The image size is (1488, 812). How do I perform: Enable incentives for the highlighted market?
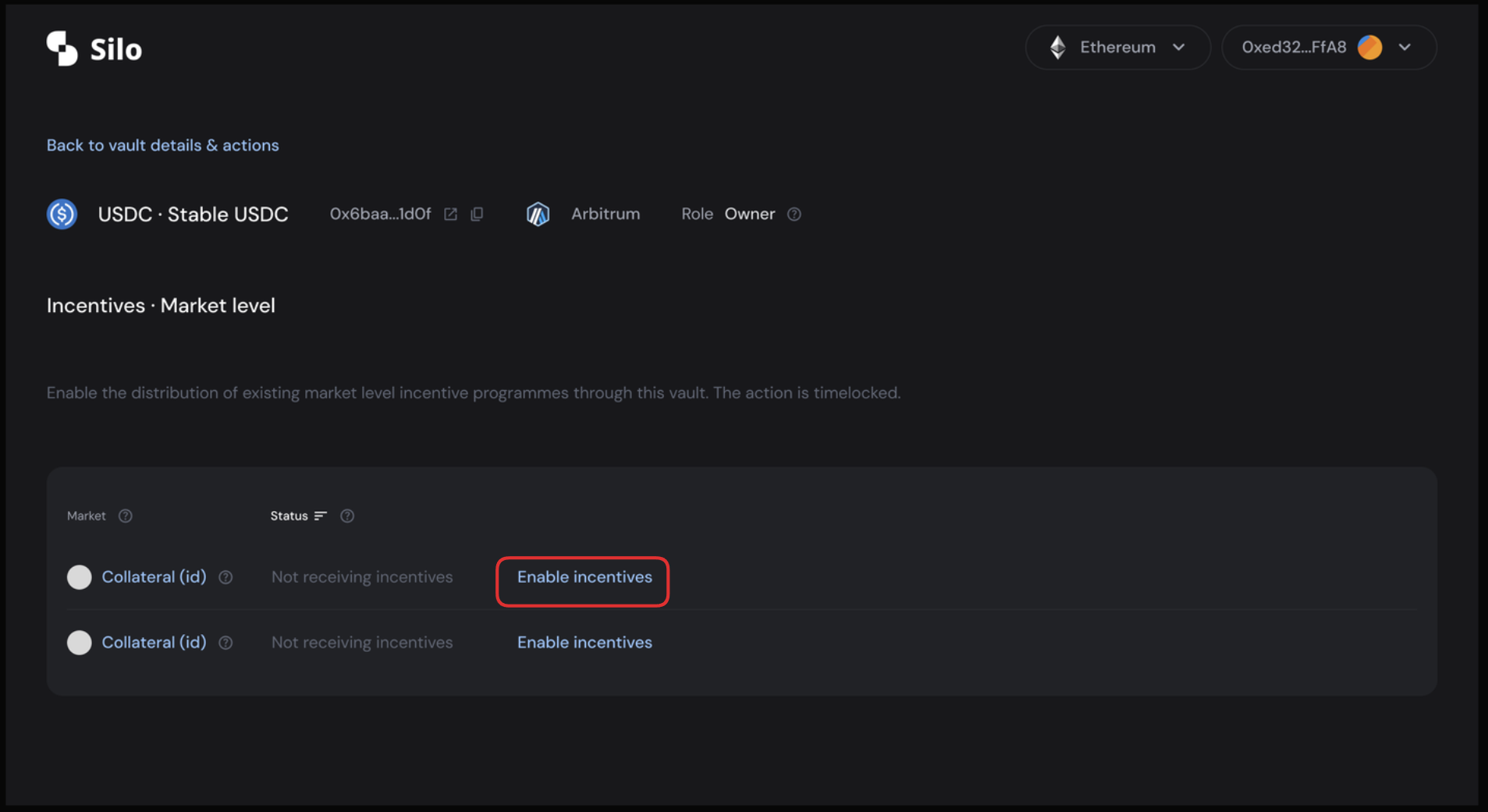(584, 577)
